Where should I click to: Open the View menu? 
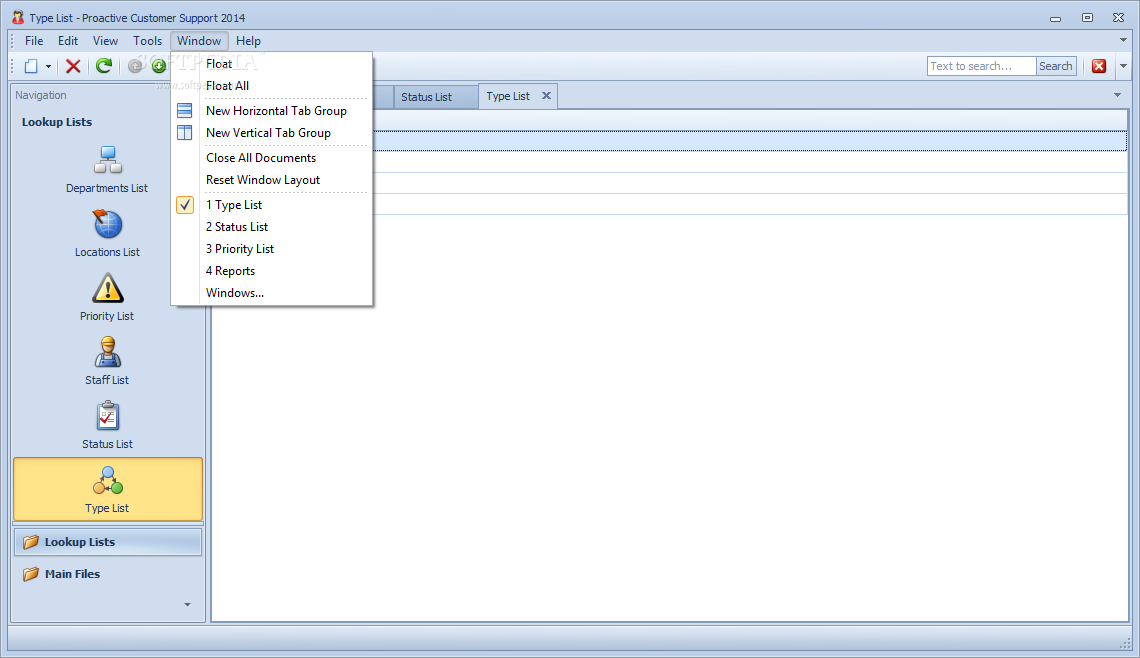(105, 41)
